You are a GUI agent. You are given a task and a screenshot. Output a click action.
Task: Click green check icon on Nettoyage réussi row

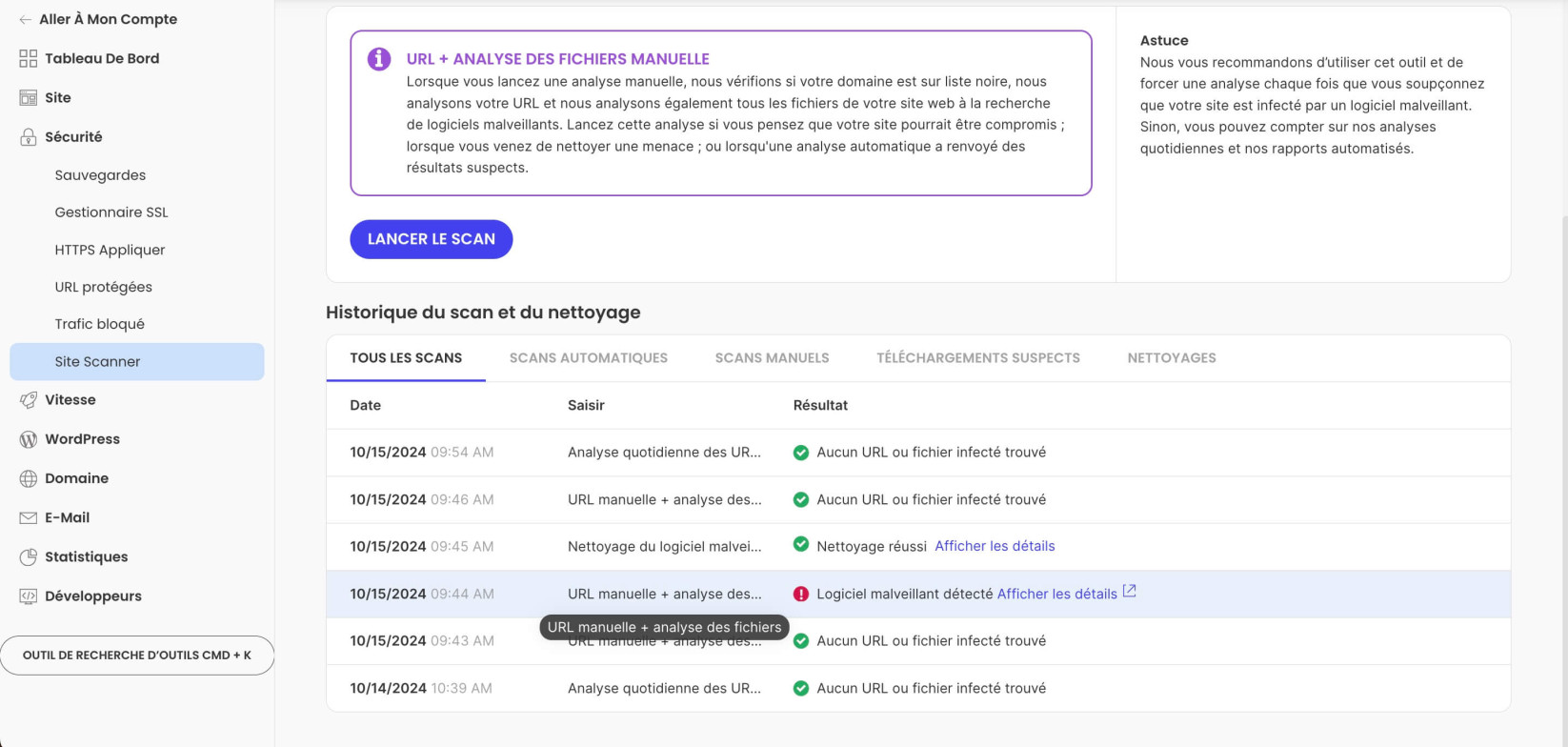point(801,545)
